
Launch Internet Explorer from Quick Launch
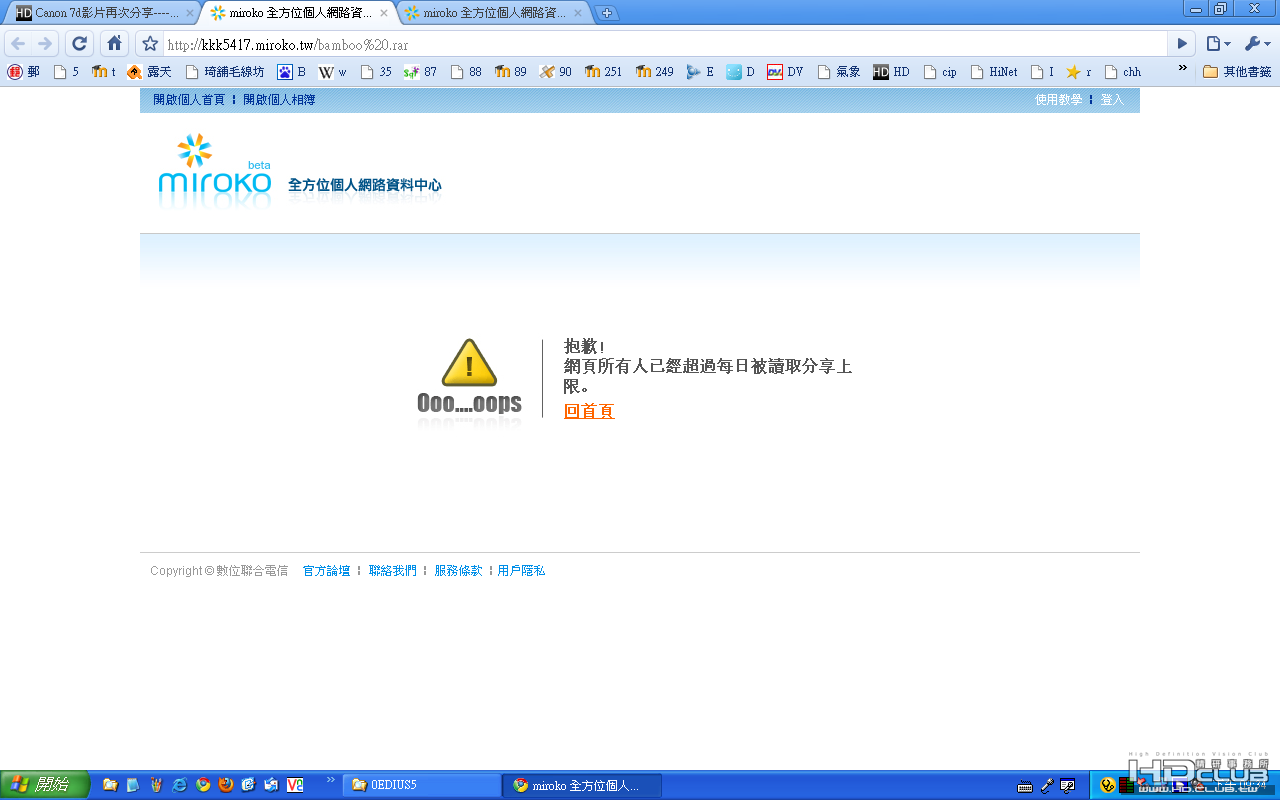coord(180,785)
